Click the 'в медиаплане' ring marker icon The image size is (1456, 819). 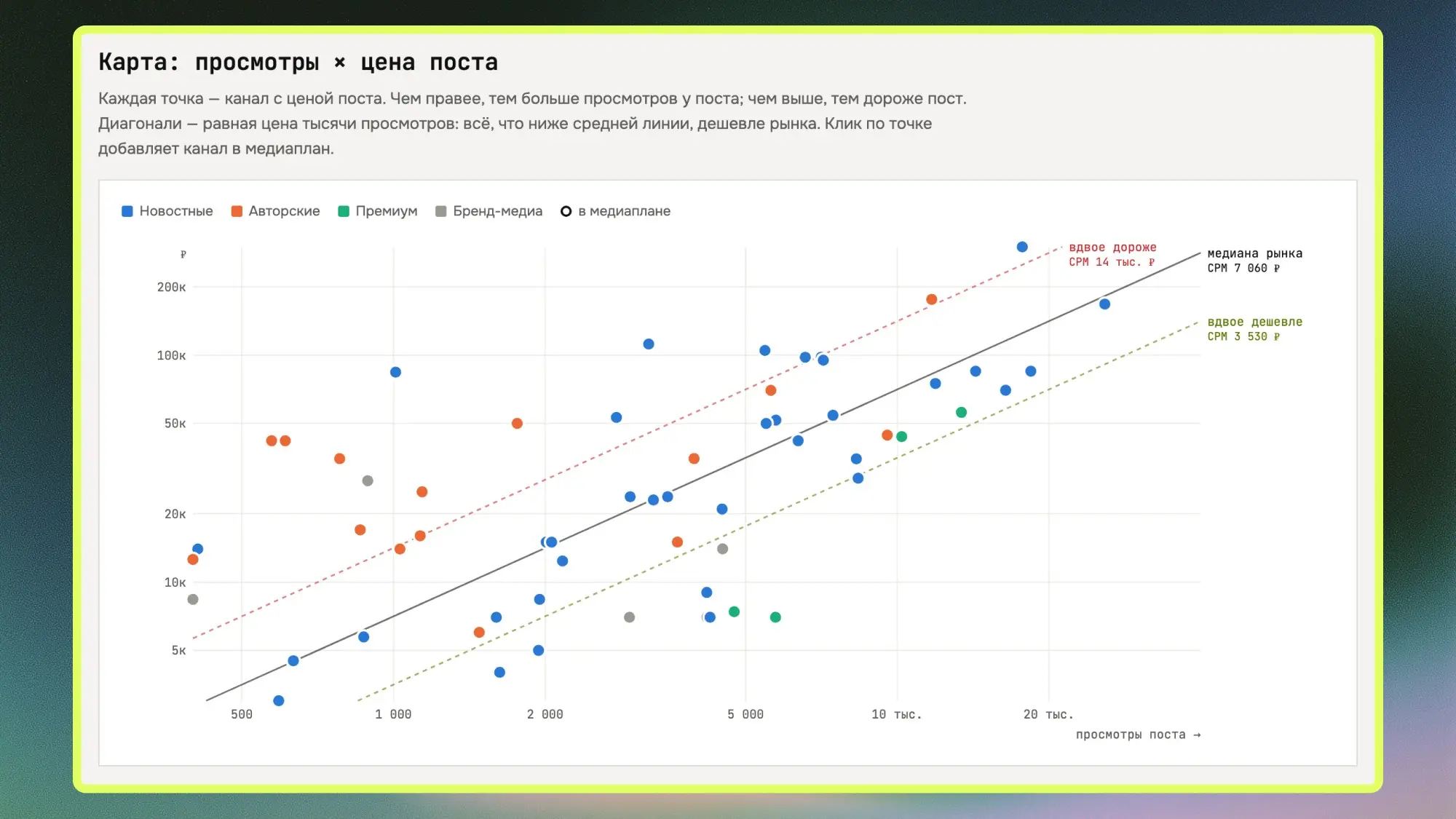click(566, 211)
